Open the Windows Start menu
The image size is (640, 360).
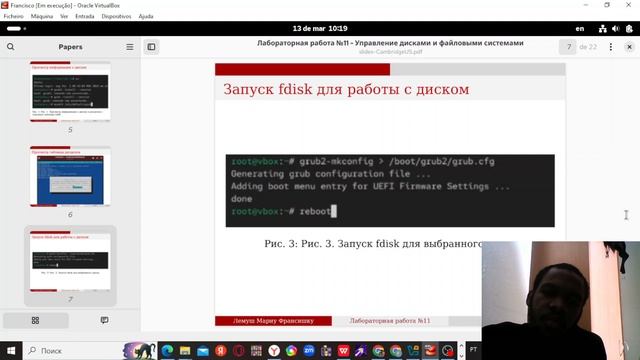pyautogui.click(x=11, y=351)
